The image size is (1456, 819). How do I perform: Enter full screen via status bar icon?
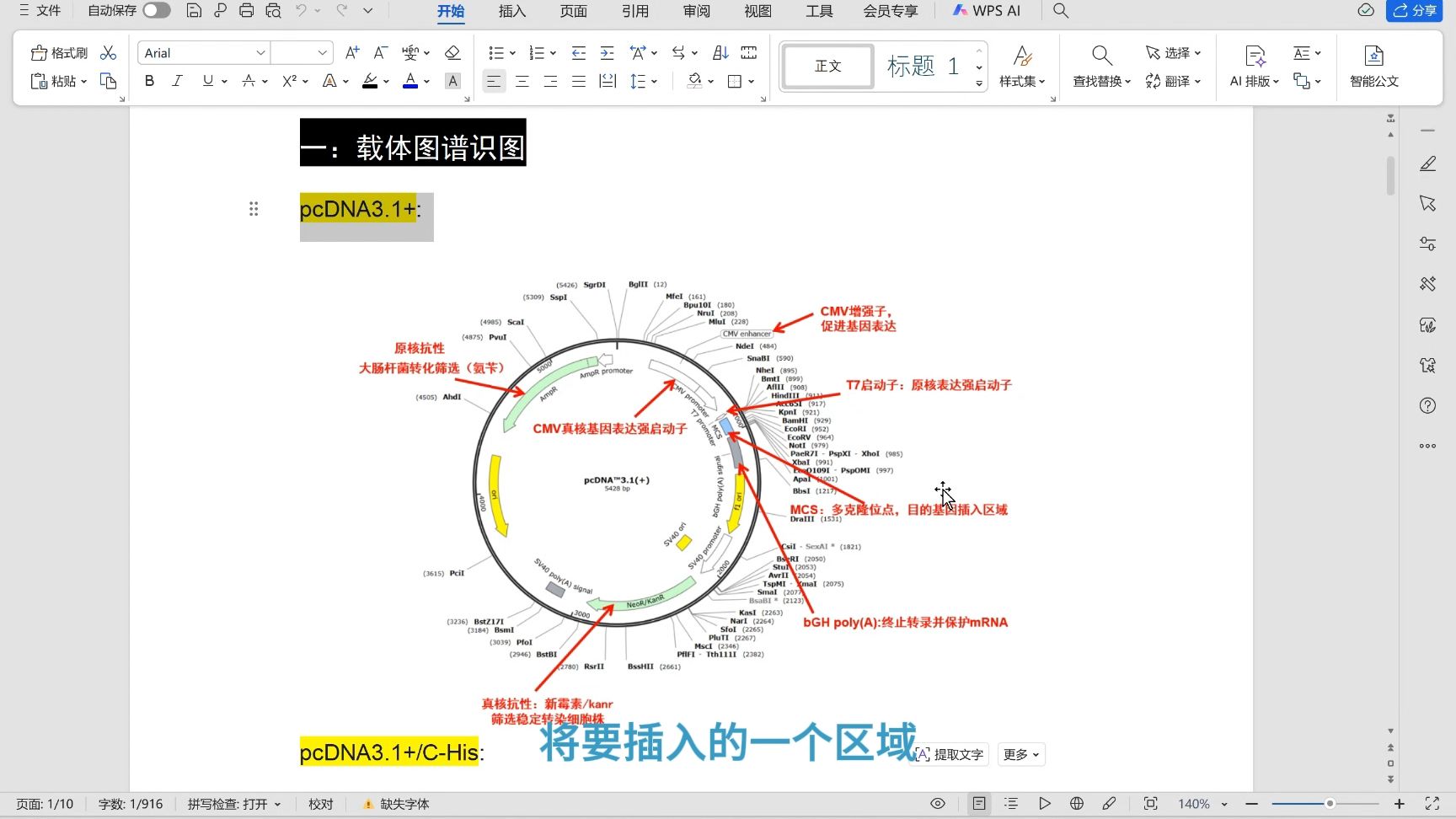point(1432,803)
